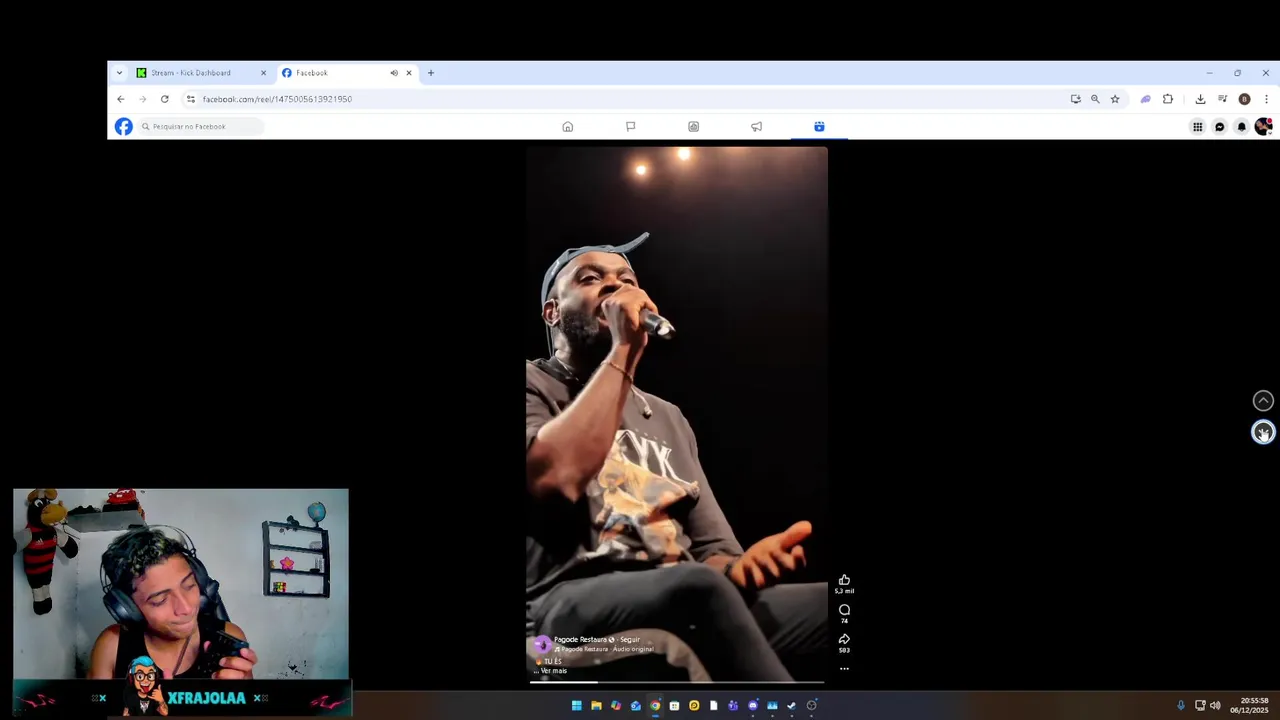The width and height of the screenshot is (1280, 720).
Task: Open the Facebook menu grid icon
Action: click(1197, 126)
